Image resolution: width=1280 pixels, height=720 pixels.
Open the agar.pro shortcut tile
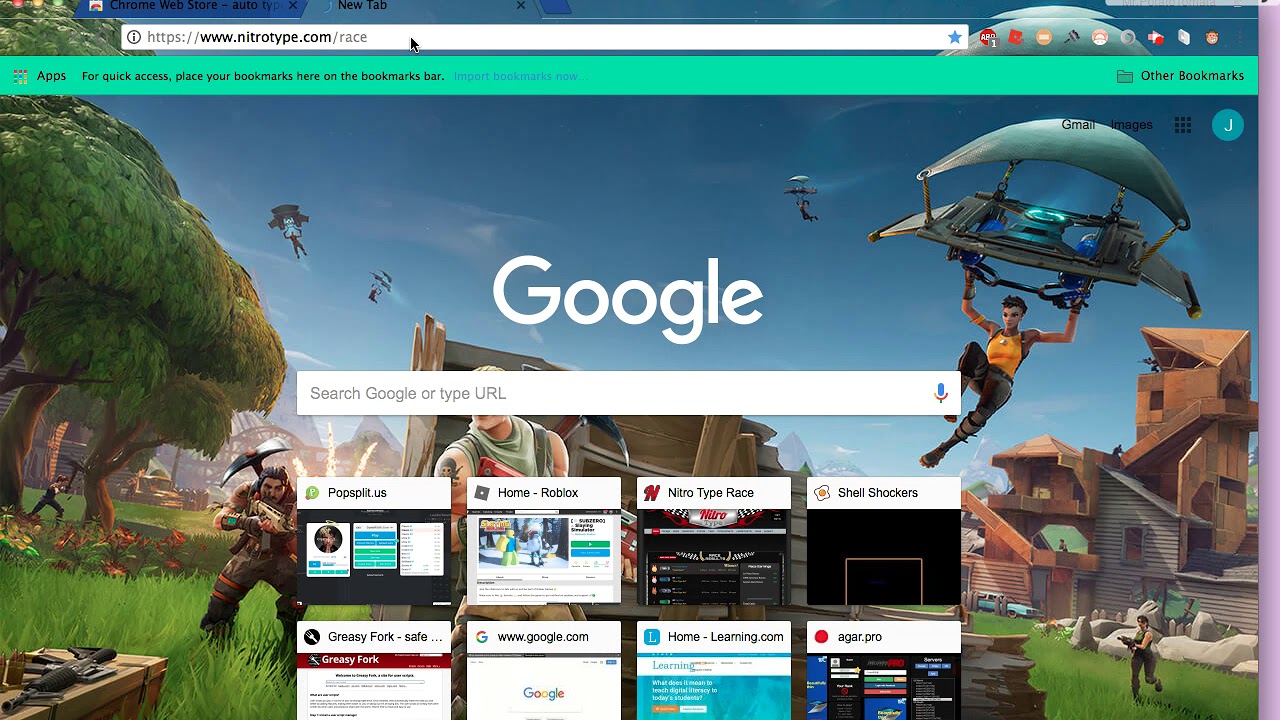pos(884,671)
